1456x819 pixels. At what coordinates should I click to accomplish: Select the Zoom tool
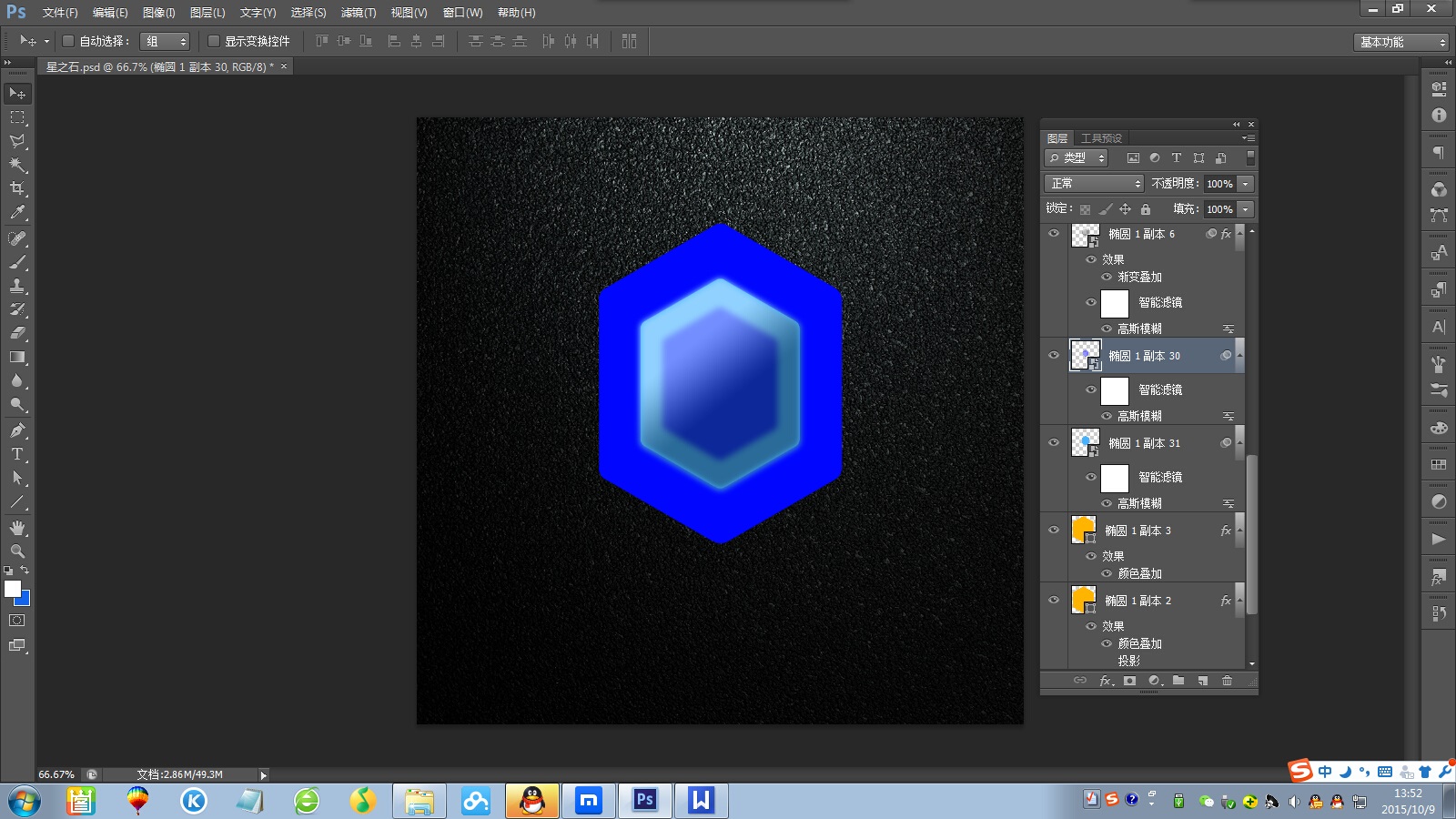17,551
